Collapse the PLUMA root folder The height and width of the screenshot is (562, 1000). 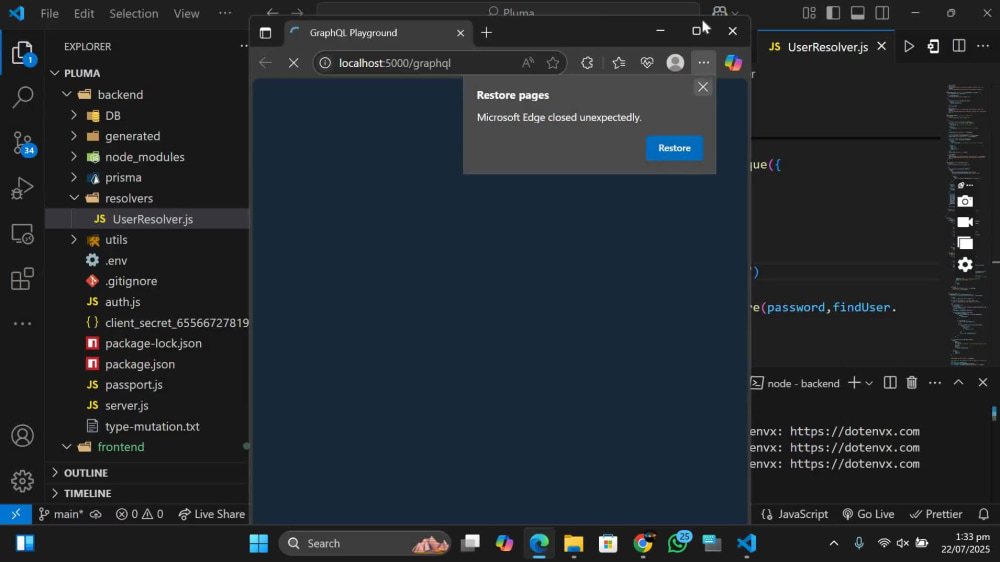[55, 73]
